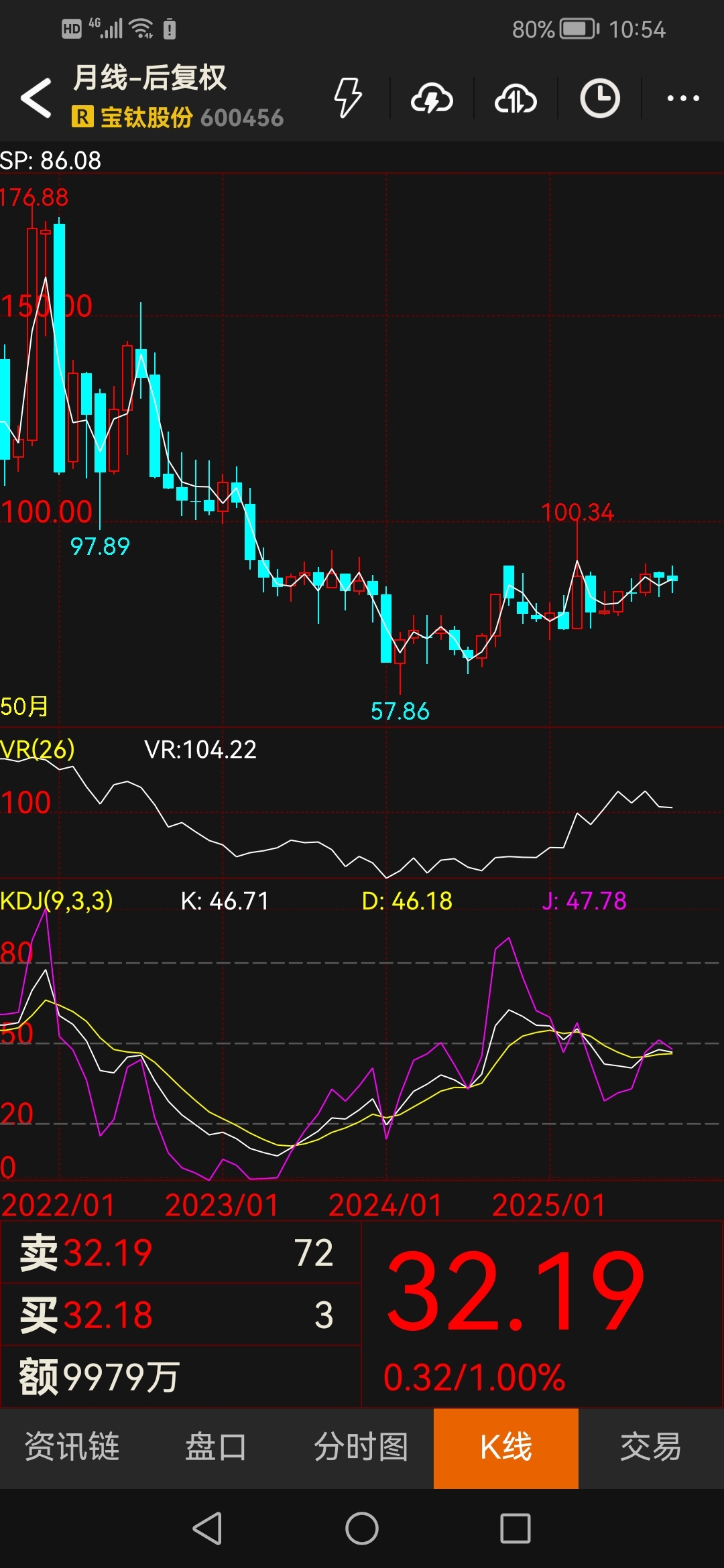The height and width of the screenshot is (1568, 724).
Task: Tap Android recent apps square
Action: coord(516,1528)
